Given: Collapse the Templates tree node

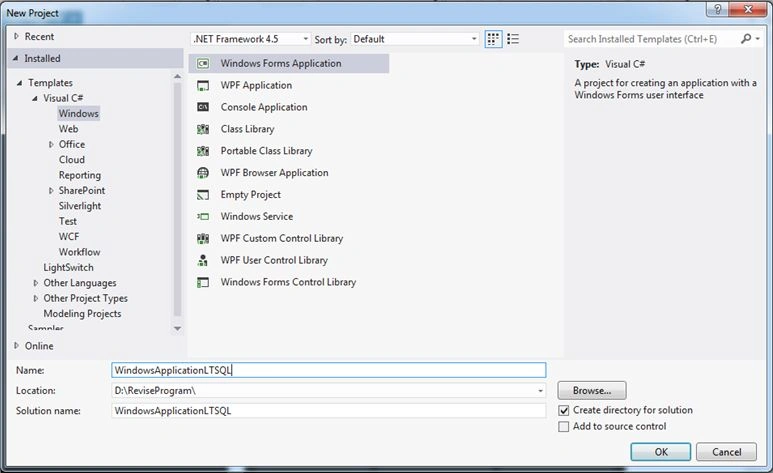Looking at the screenshot, I should tap(19, 83).
